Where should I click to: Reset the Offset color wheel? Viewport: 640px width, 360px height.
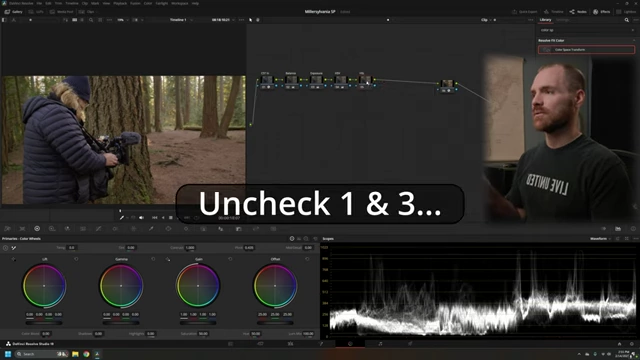307,259
